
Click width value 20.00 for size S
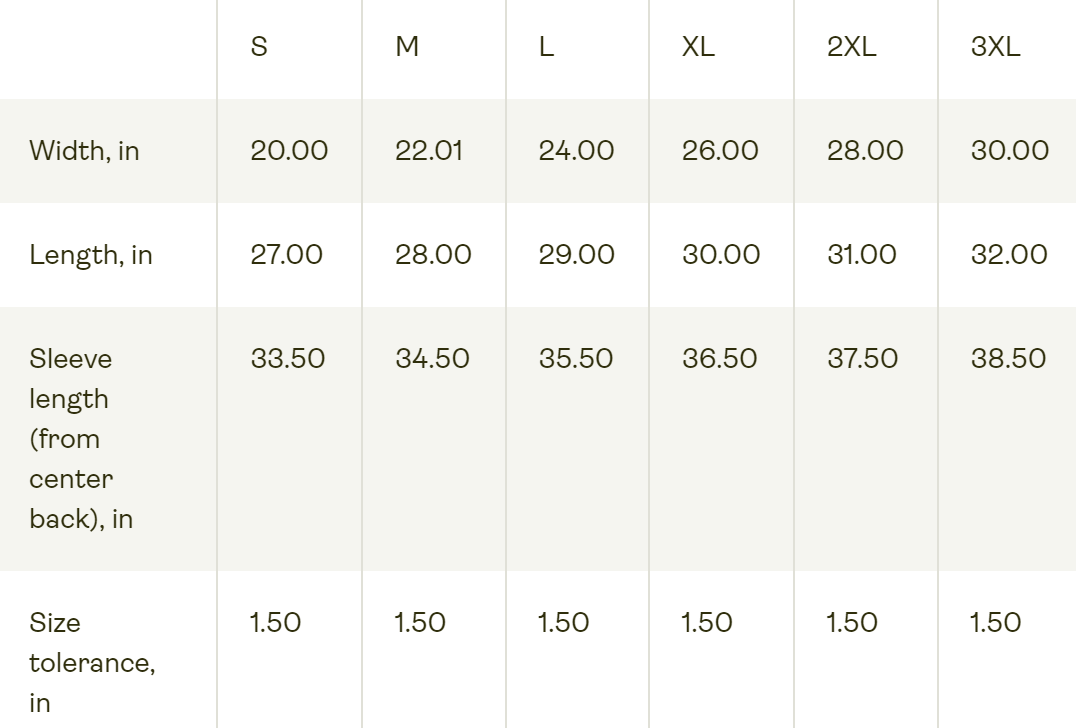289,151
